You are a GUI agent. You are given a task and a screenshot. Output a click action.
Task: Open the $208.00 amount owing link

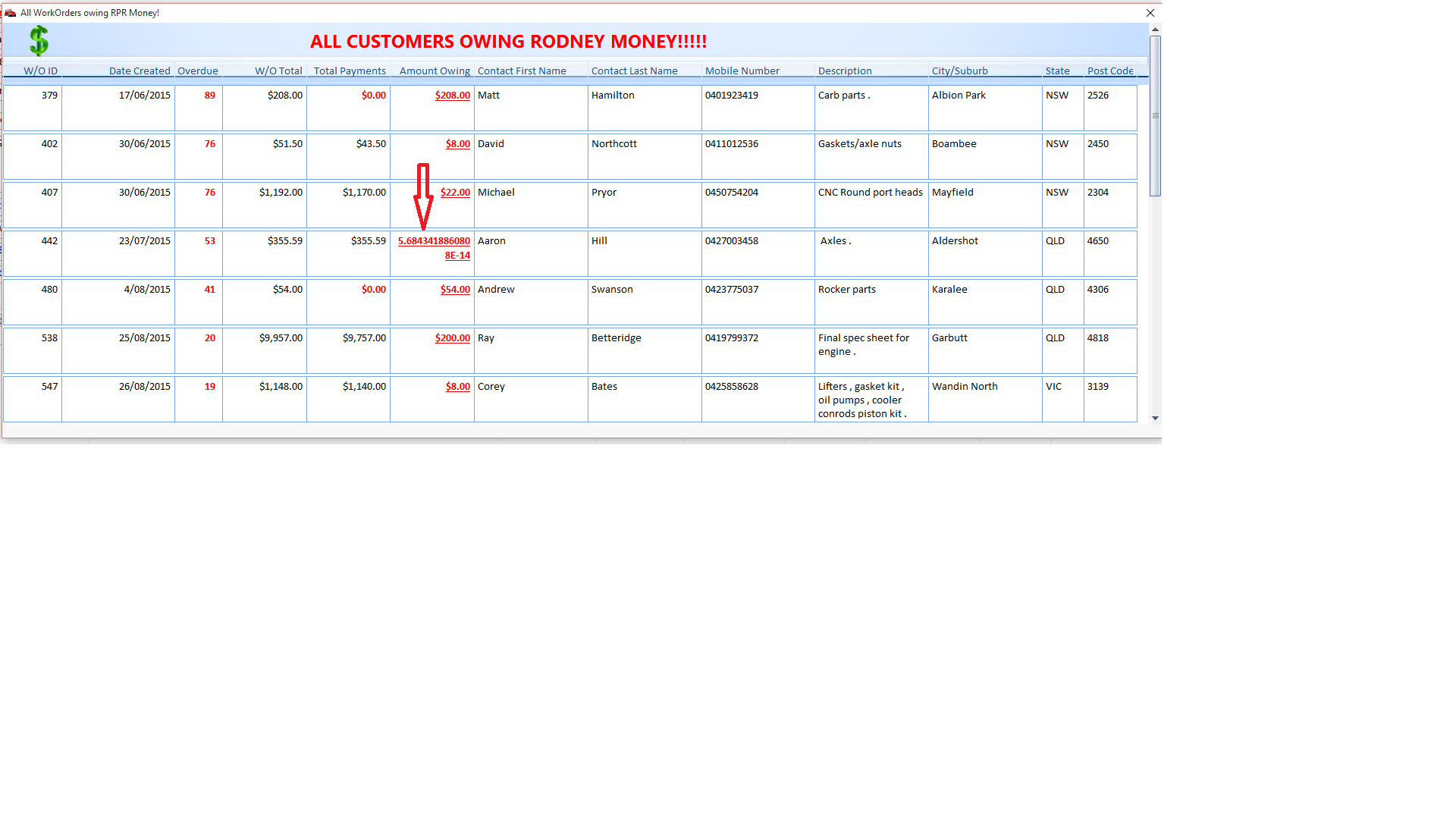[x=453, y=96]
